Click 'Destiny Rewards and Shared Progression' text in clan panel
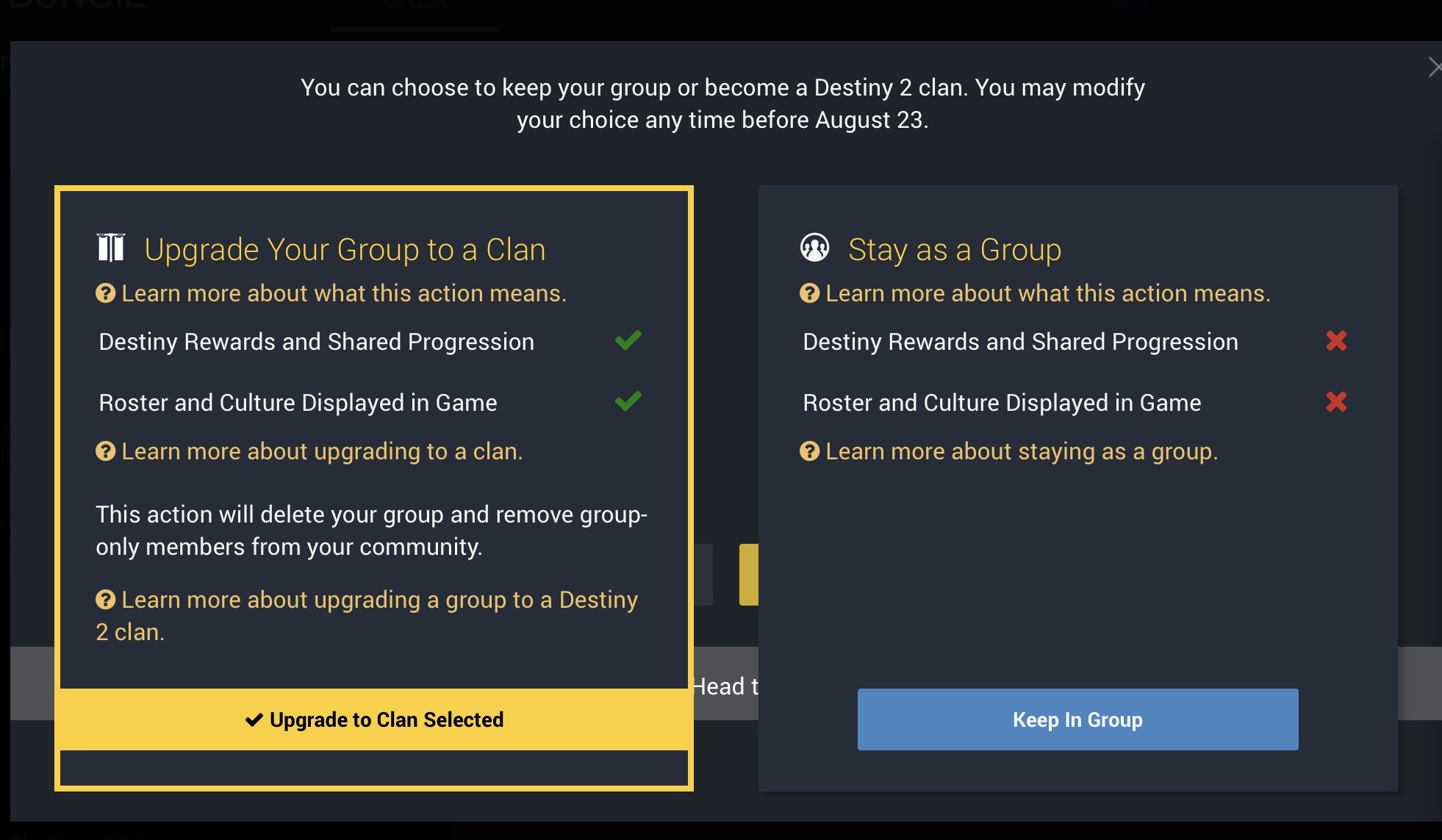Screen dimensions: 1442x840 pos(316,342)
